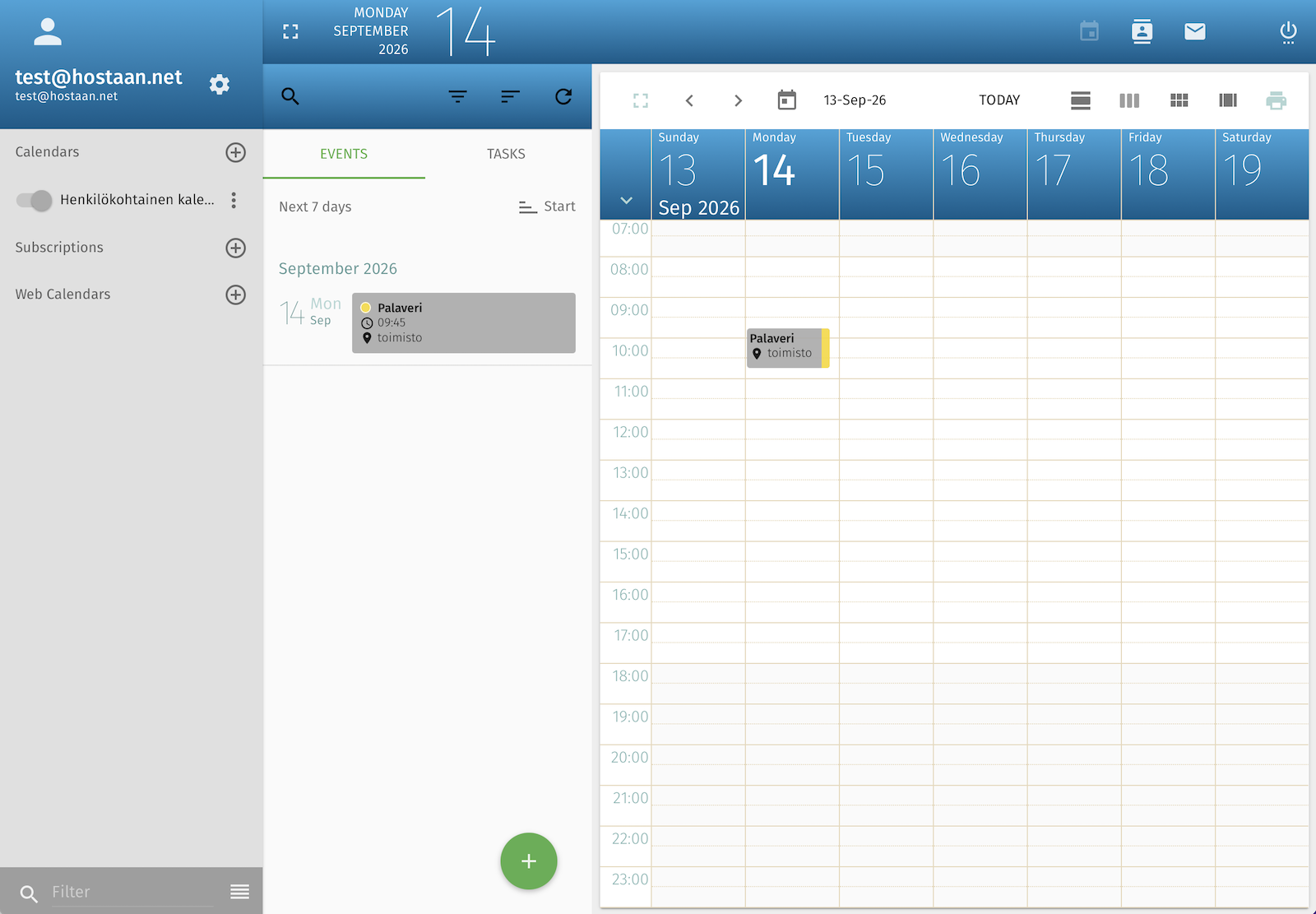Open the calendar module icon in header
This screenshot has height=914, width=1316.
coord(1089,31)
